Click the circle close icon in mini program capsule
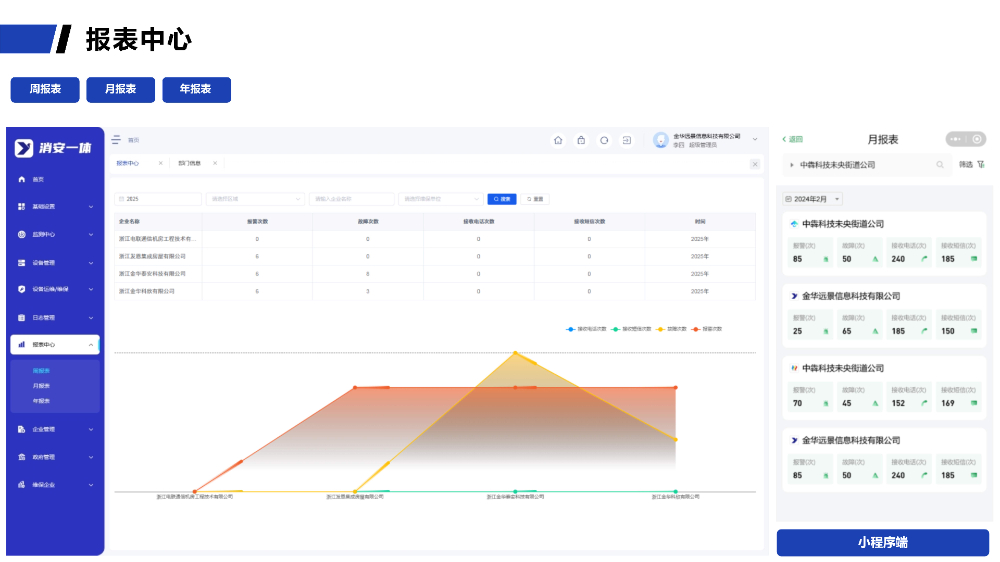The height and width of the screenshot is (562, 1000). click(x=976, y=139)
